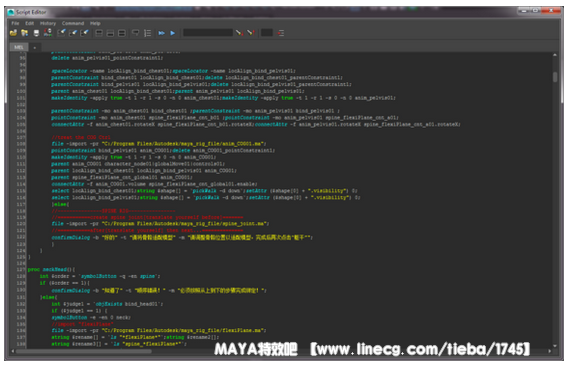The width and height of the screenshot is (564, 366).
Task: Open the History menu
Action: tap(48, 23)
